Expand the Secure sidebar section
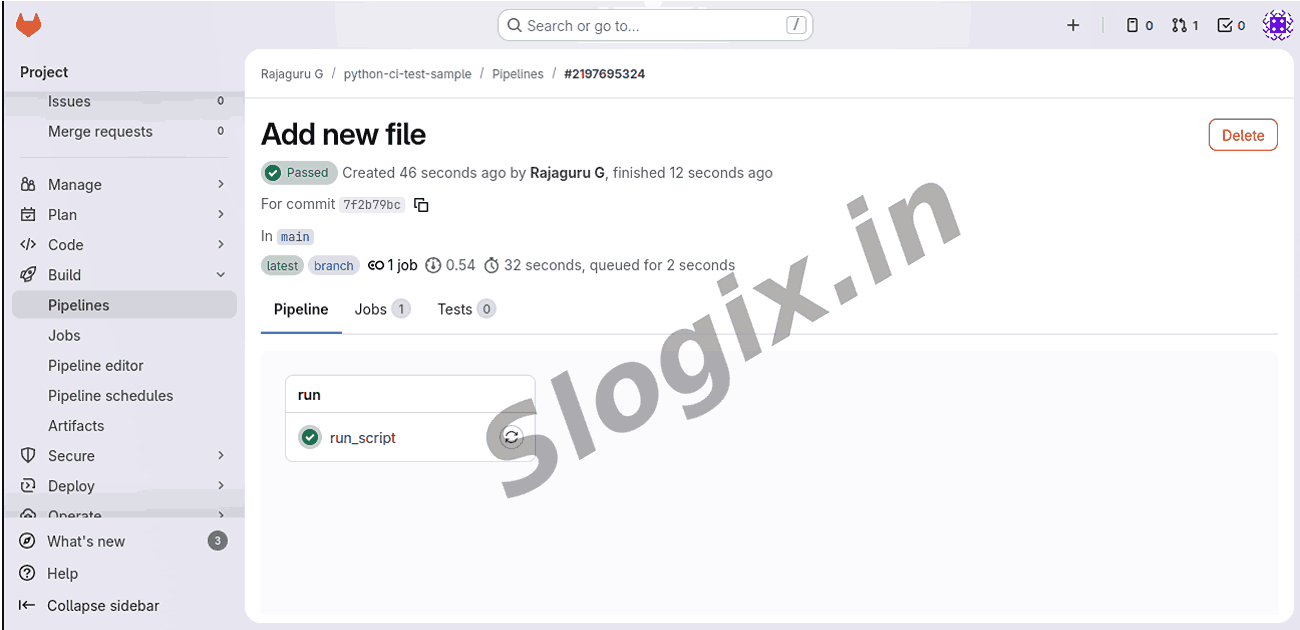The image size is (1300, 630). (124, 455)
